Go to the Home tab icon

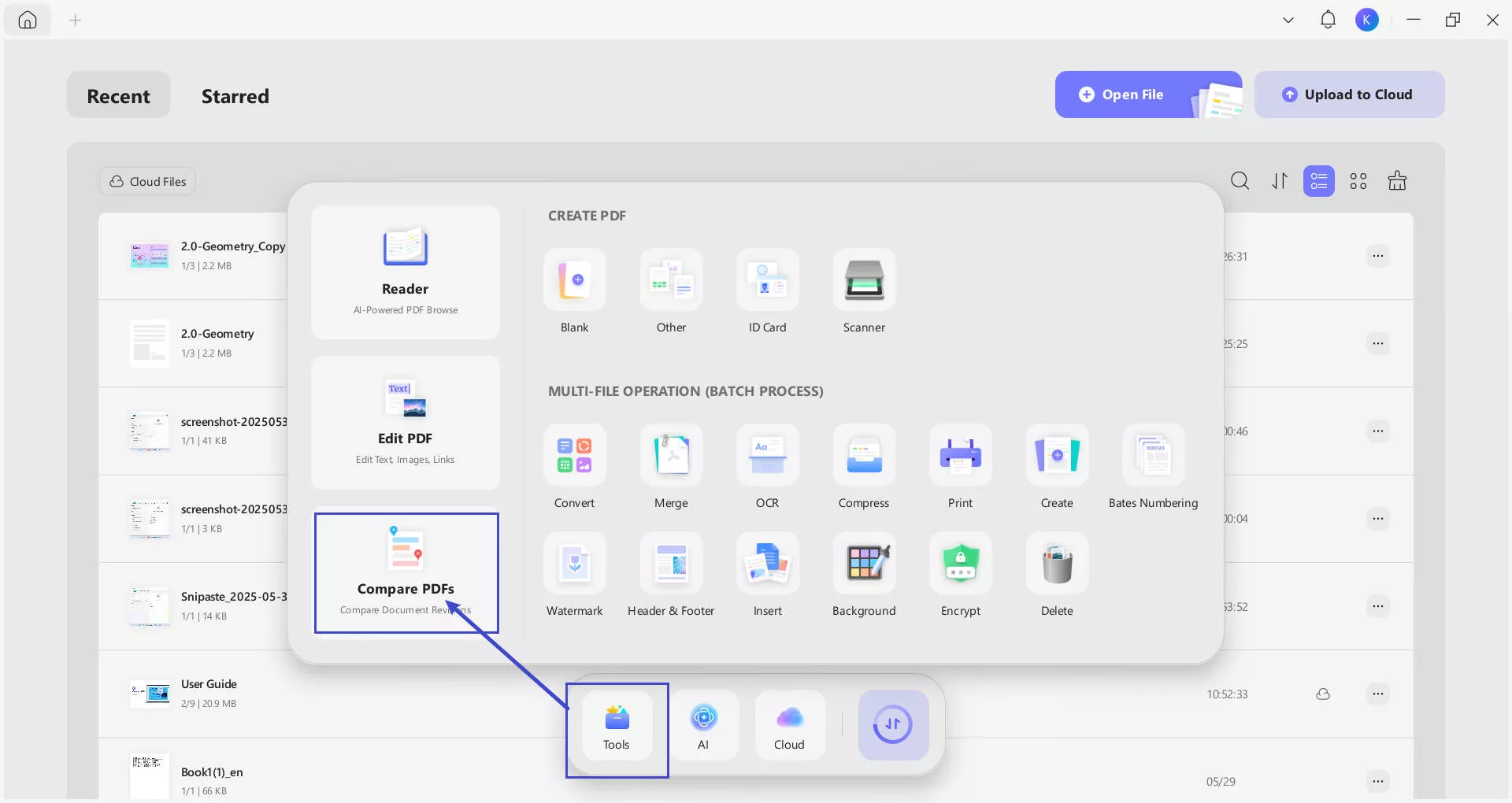[28, 20]
